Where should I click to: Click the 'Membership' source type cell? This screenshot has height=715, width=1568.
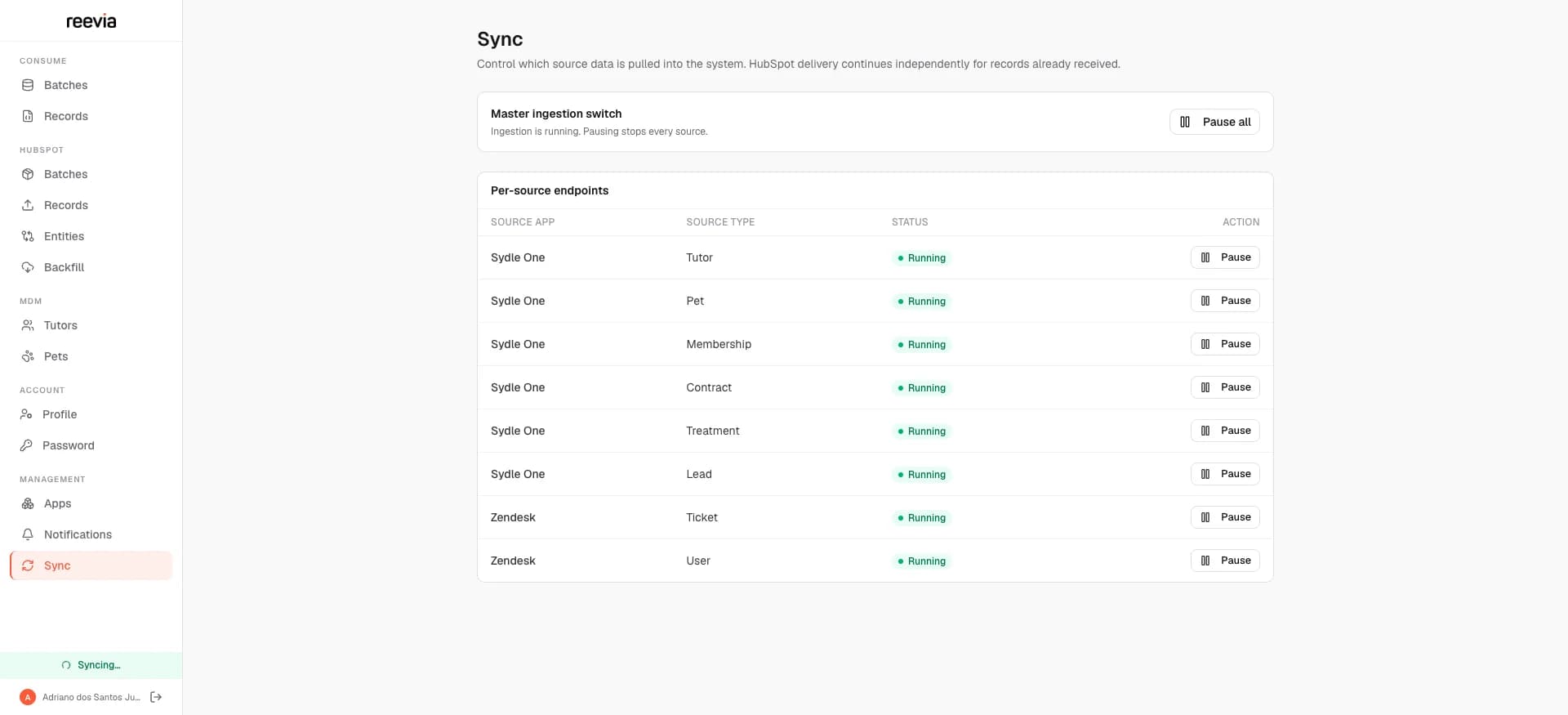(719, 344)
